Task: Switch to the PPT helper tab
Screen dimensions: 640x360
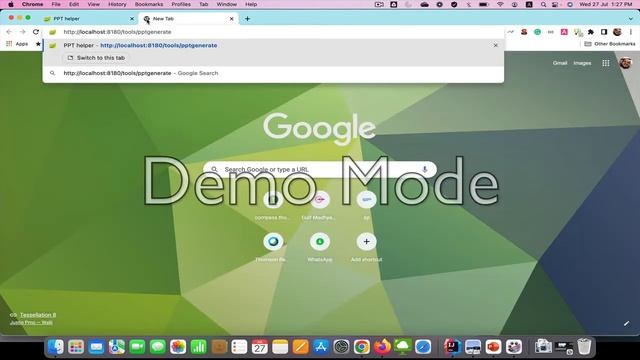Action: point(89,19)
